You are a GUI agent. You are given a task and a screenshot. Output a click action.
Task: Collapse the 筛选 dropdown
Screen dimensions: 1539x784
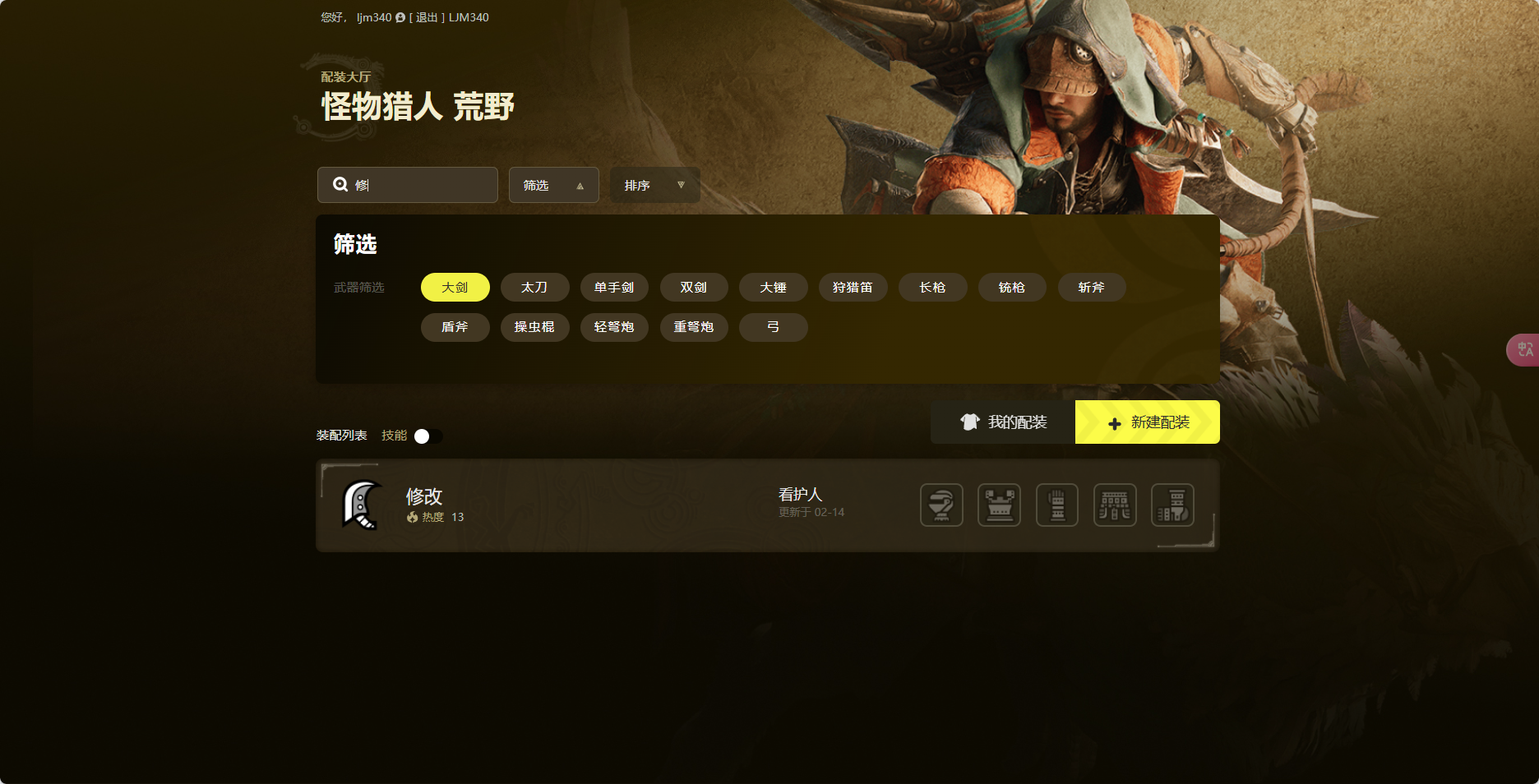click(553, 185)
